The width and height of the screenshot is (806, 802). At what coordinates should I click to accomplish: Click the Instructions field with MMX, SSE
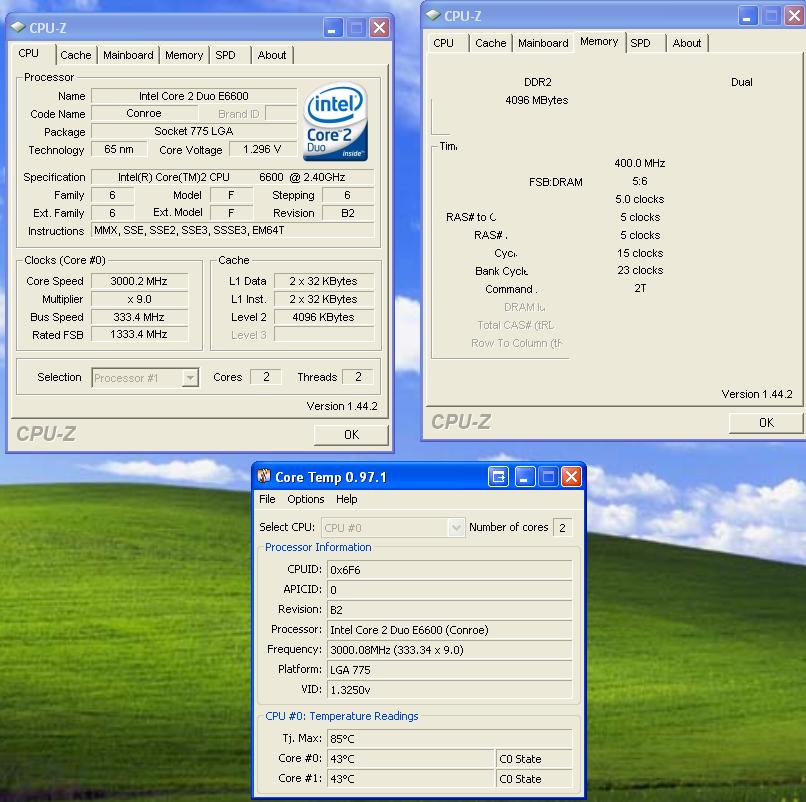tap(232, 230)
